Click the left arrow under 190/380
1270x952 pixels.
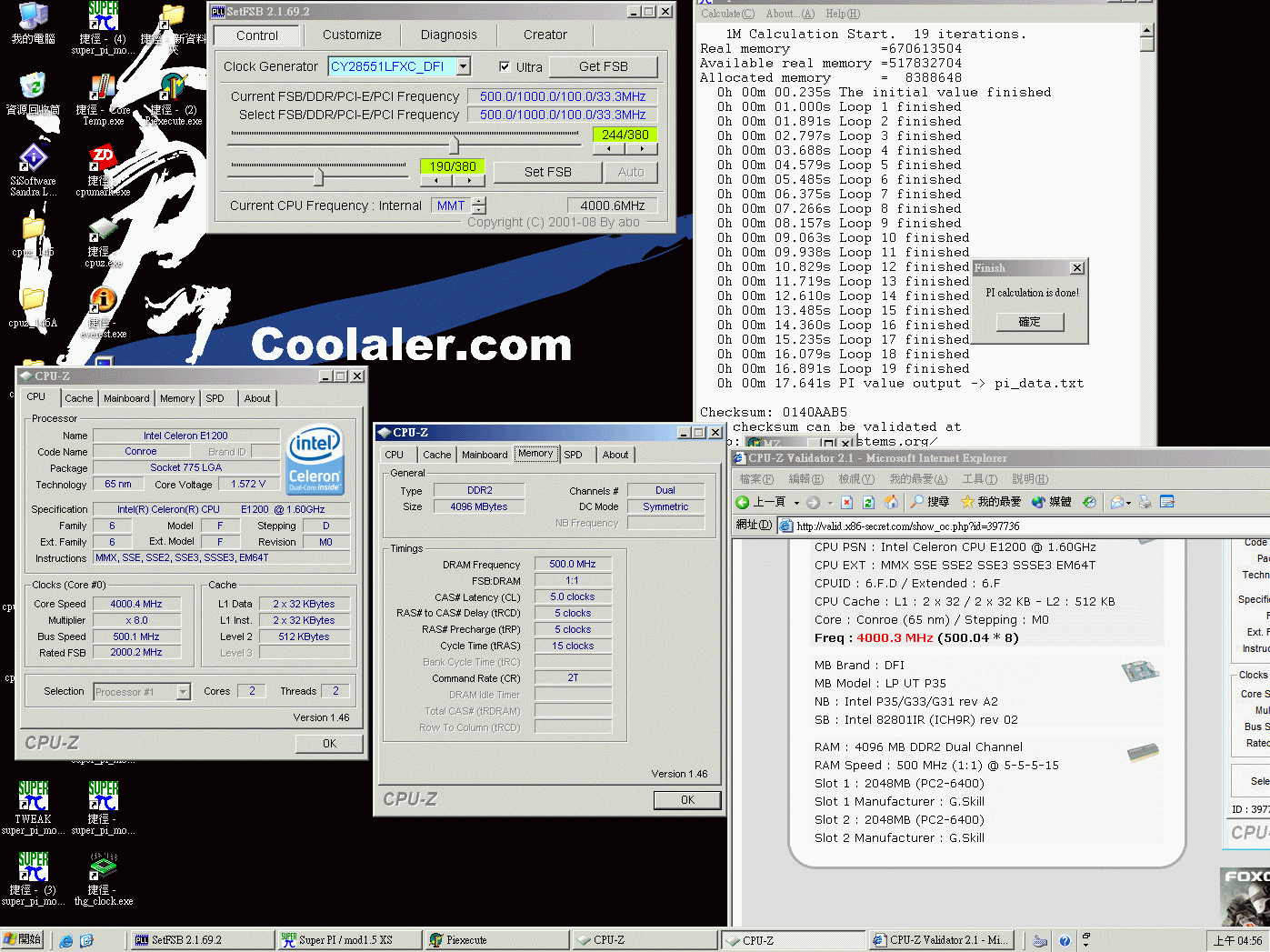[436, 180]
